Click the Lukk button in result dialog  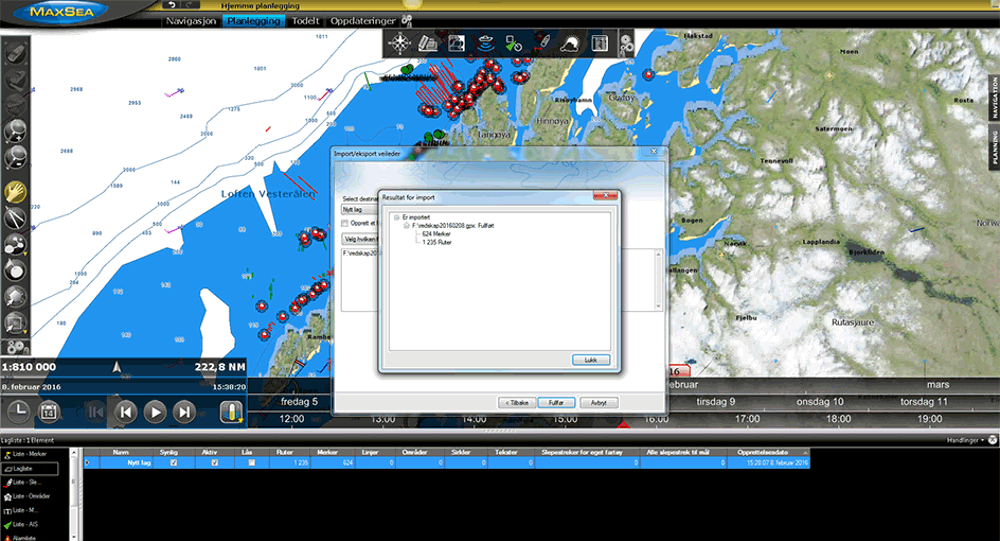point(590,359)
